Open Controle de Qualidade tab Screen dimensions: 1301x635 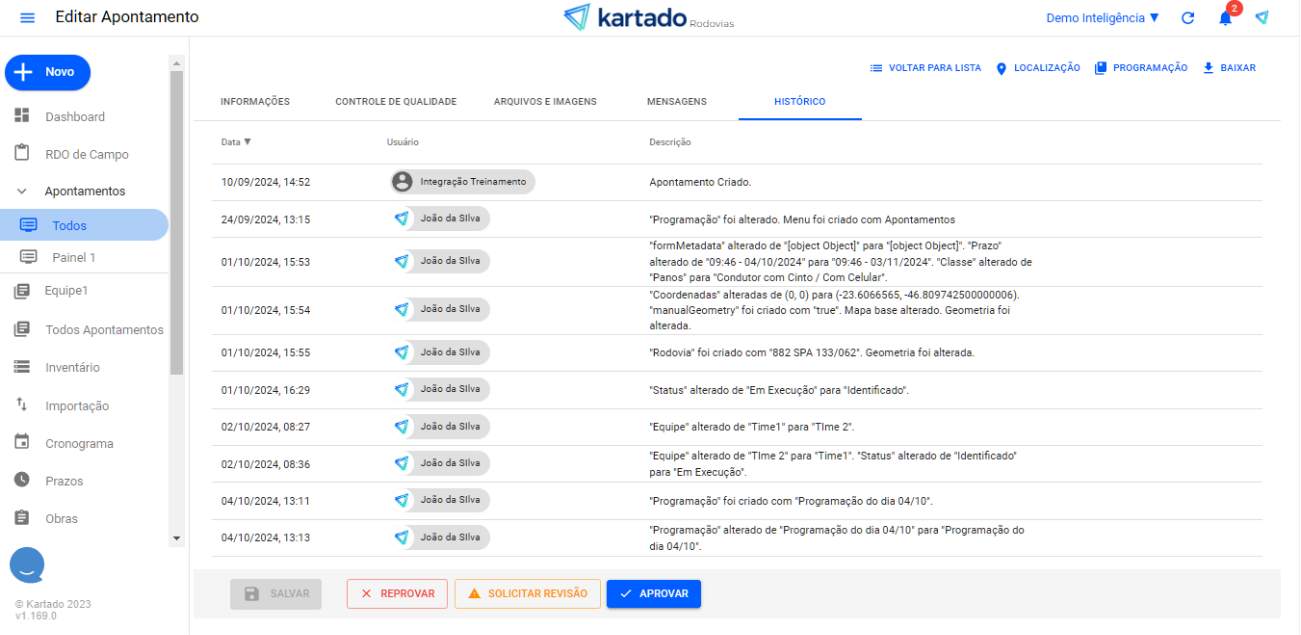click(396, 102)
